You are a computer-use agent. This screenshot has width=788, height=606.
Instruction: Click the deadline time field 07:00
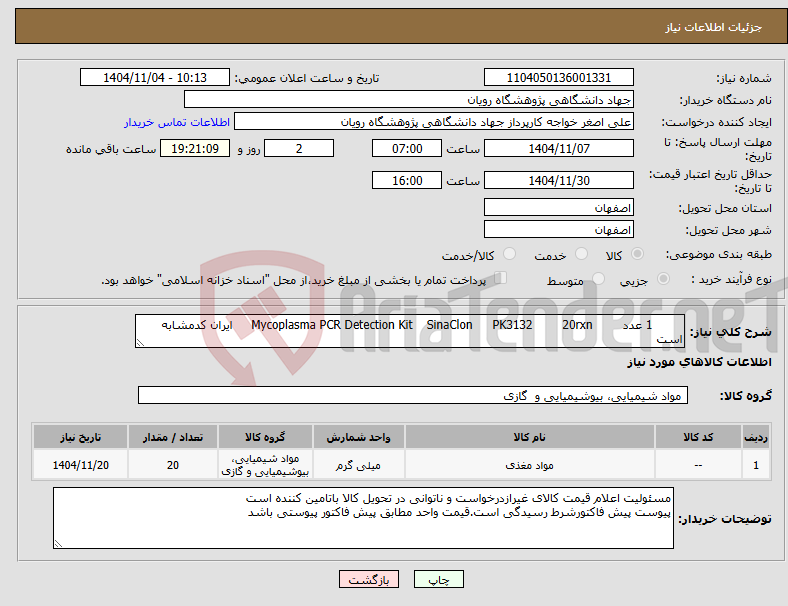click(407, 149)
